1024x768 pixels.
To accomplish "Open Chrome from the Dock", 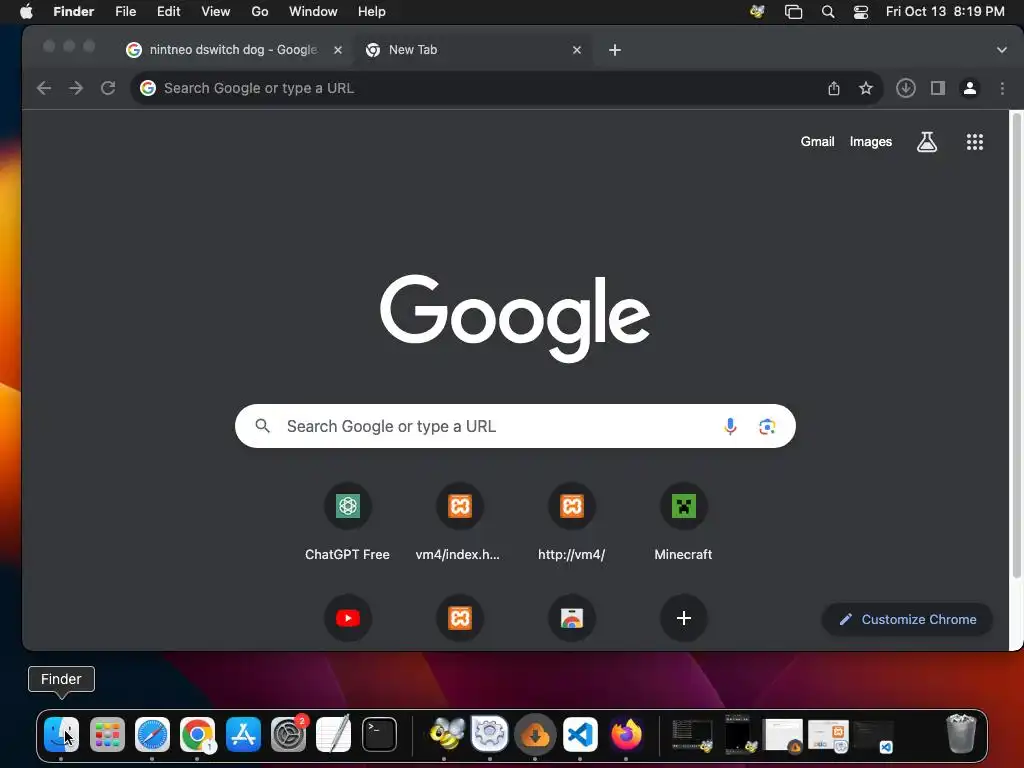I will click(x=197, y=734).
